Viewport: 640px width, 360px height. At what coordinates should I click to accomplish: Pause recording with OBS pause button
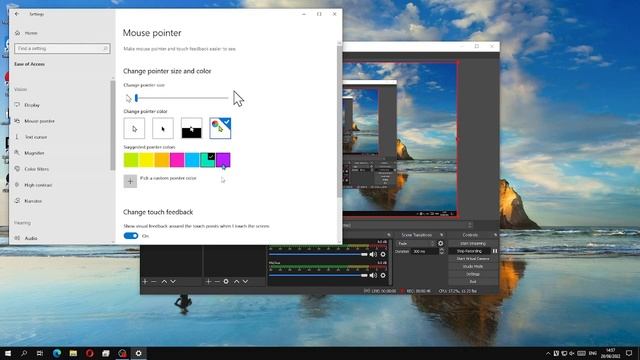pos(495,251)
